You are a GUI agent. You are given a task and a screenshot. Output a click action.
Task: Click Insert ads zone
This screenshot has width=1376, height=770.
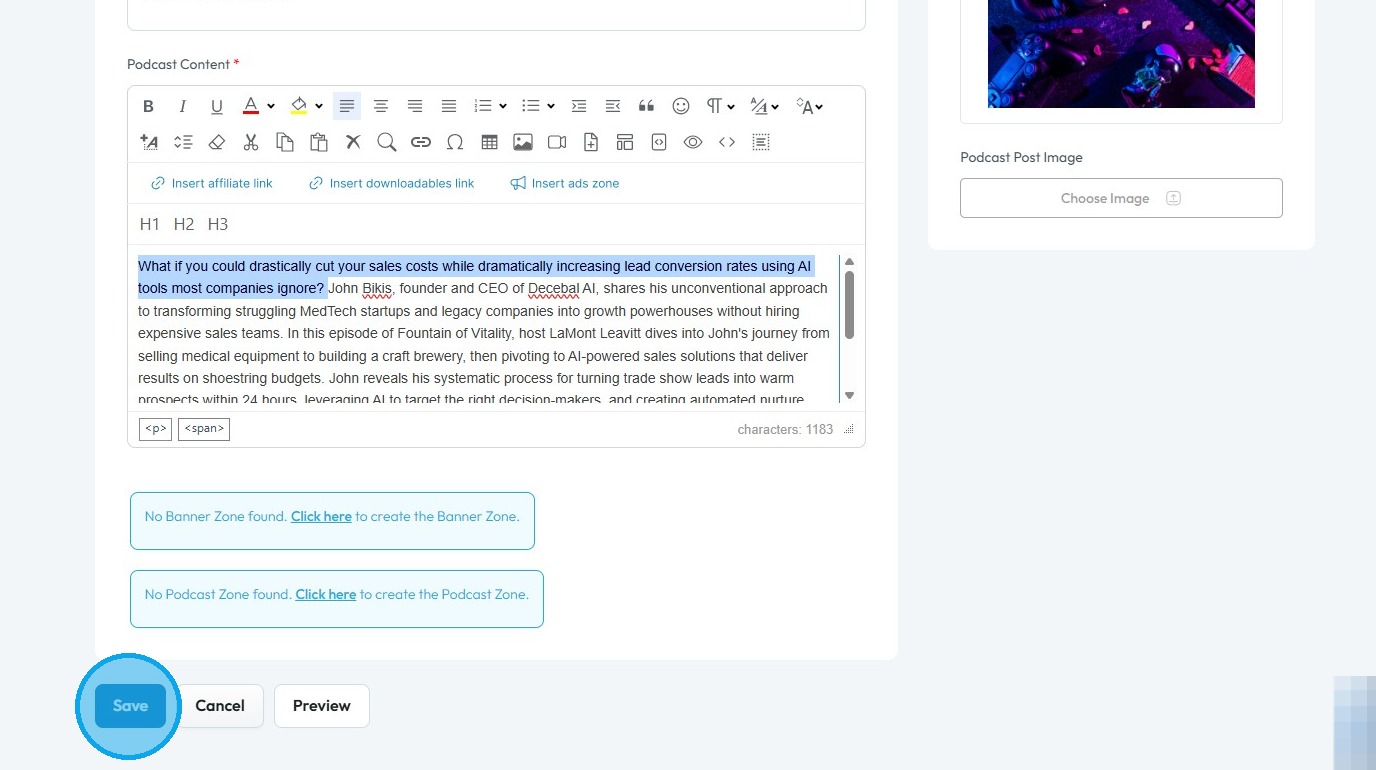pos(565,183)
